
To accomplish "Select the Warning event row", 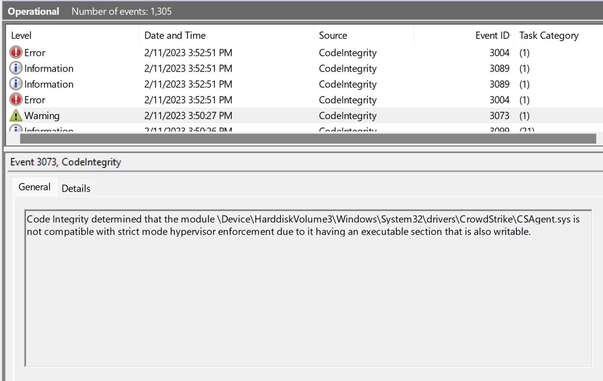I will 305,115.
